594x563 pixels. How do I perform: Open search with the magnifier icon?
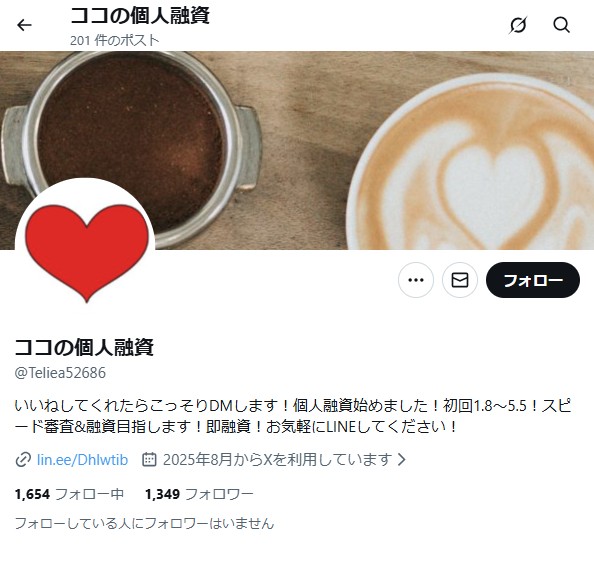[x=561, y=25]
